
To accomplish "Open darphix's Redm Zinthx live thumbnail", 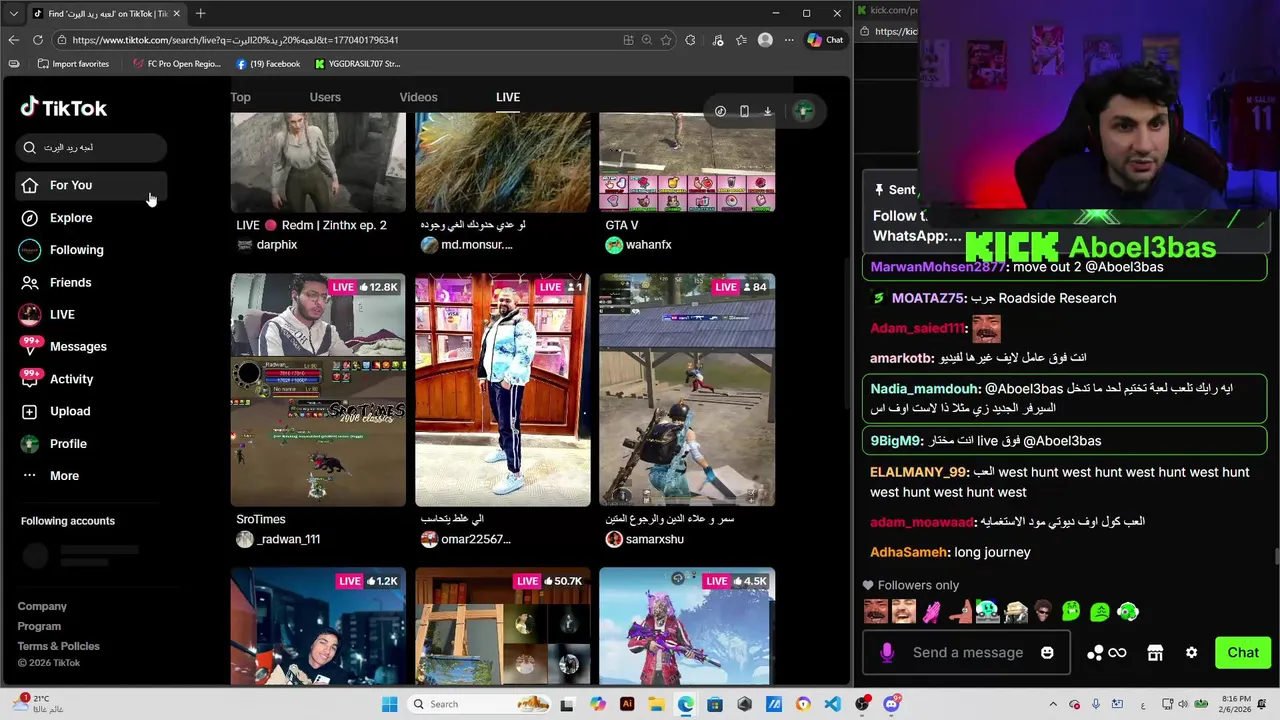I will pos(318,162).
